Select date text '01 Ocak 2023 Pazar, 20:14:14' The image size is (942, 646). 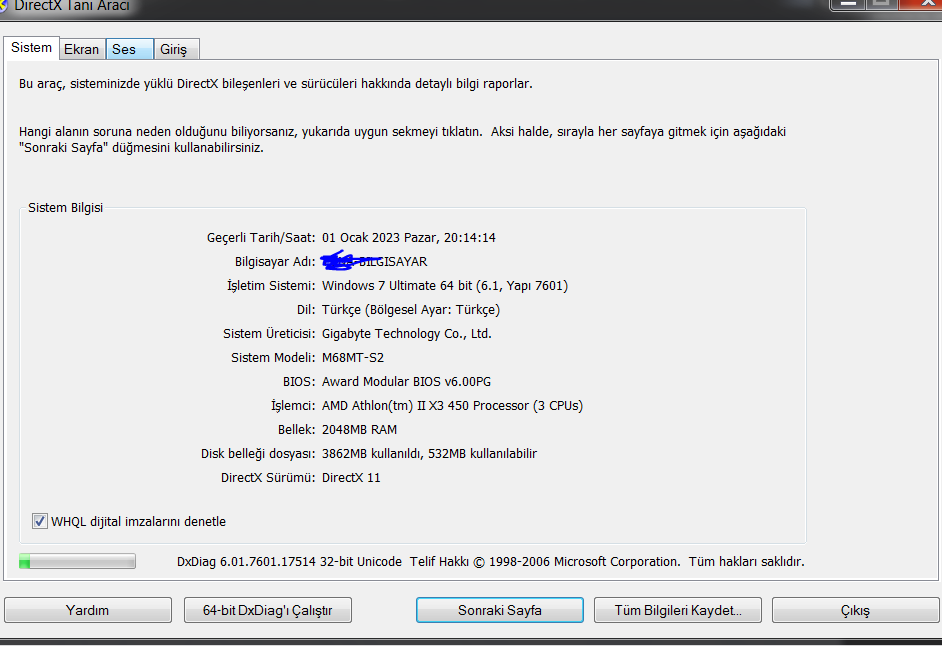coord(409,237)
